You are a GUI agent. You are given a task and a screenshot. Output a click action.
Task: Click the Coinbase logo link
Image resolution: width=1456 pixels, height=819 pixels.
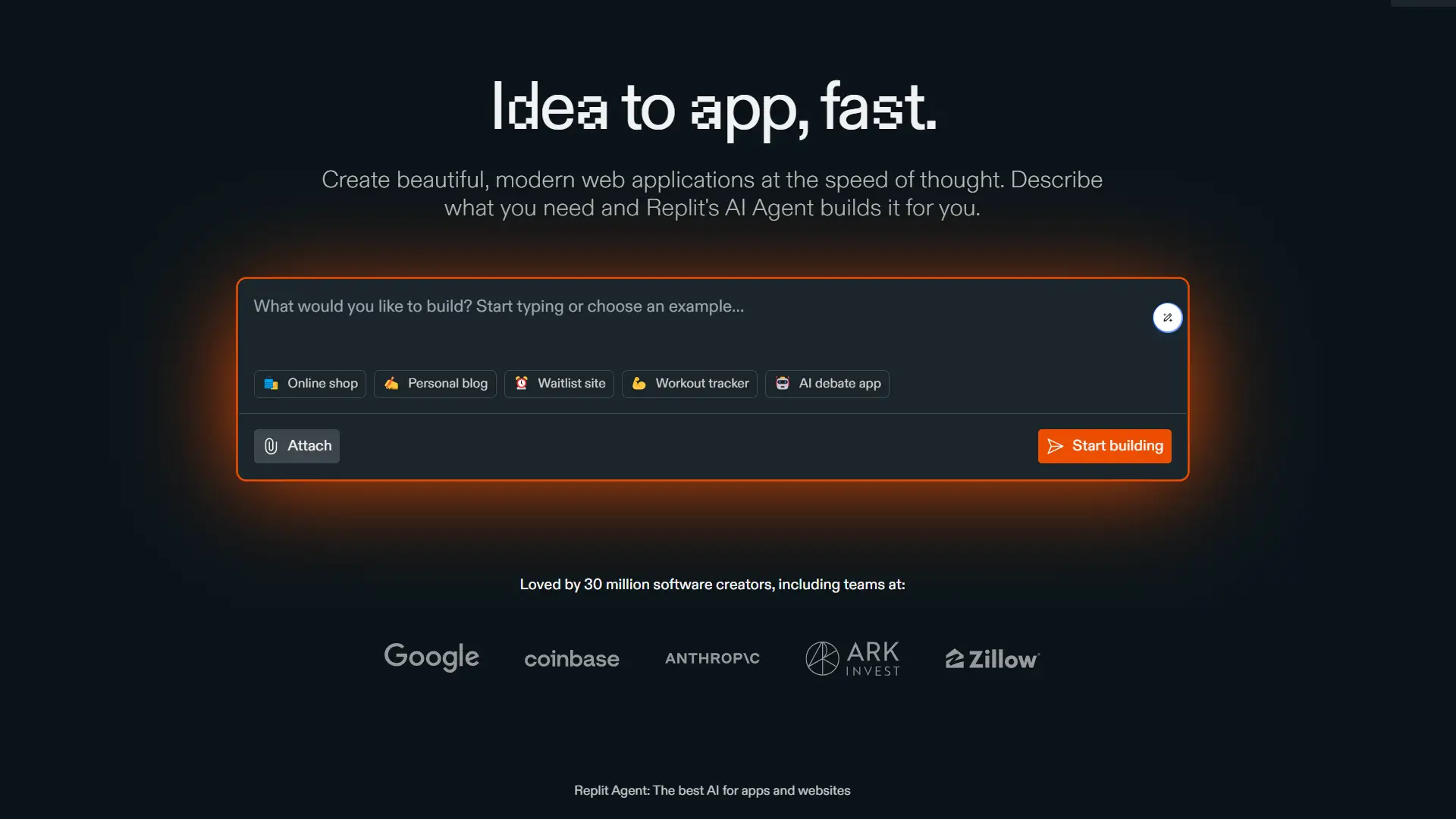tap(572, 659)
